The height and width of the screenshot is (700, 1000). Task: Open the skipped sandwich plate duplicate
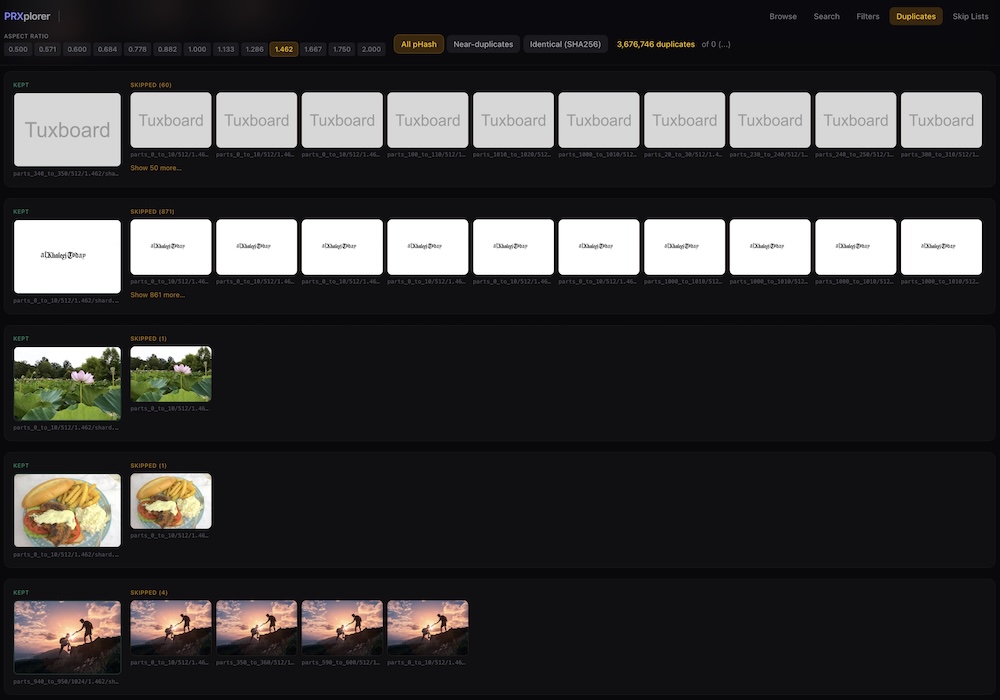[x=171, y=500]
